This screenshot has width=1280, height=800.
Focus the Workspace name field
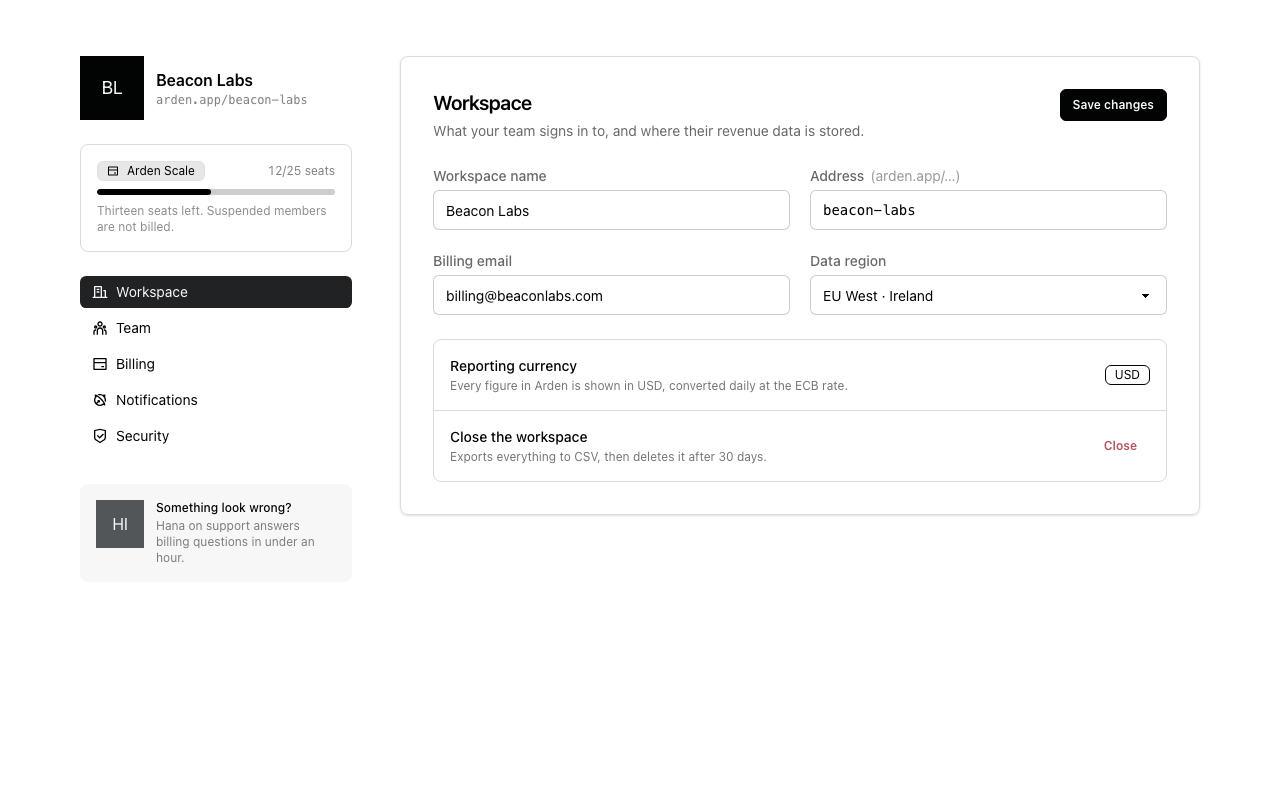tap(611, 210)
